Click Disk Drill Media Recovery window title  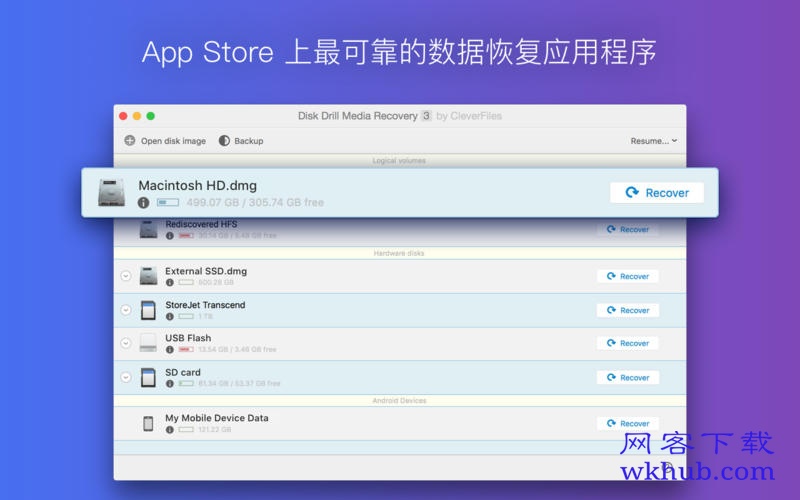point(358,116)
